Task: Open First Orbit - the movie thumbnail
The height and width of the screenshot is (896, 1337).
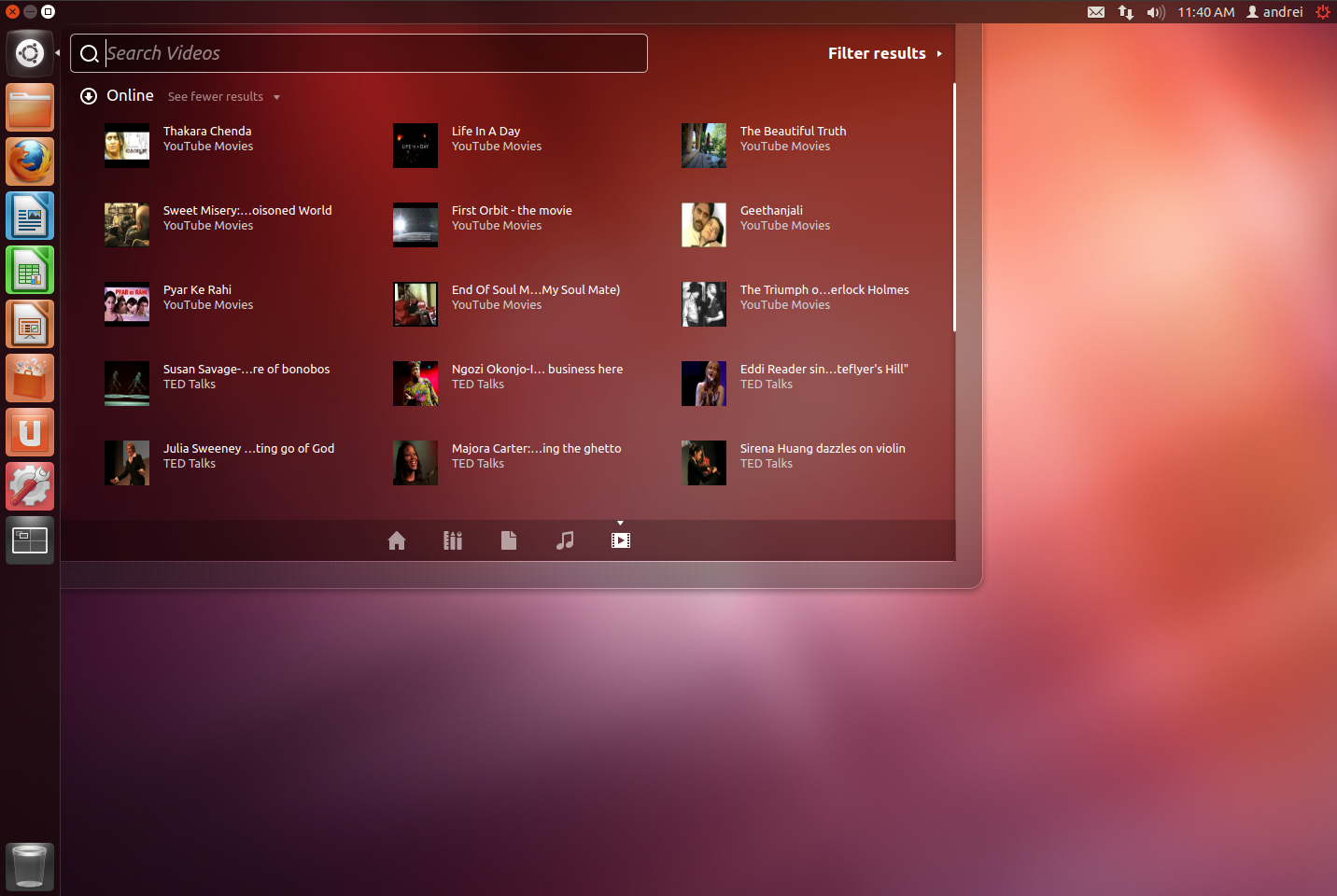Action: [x=415, y=225]
